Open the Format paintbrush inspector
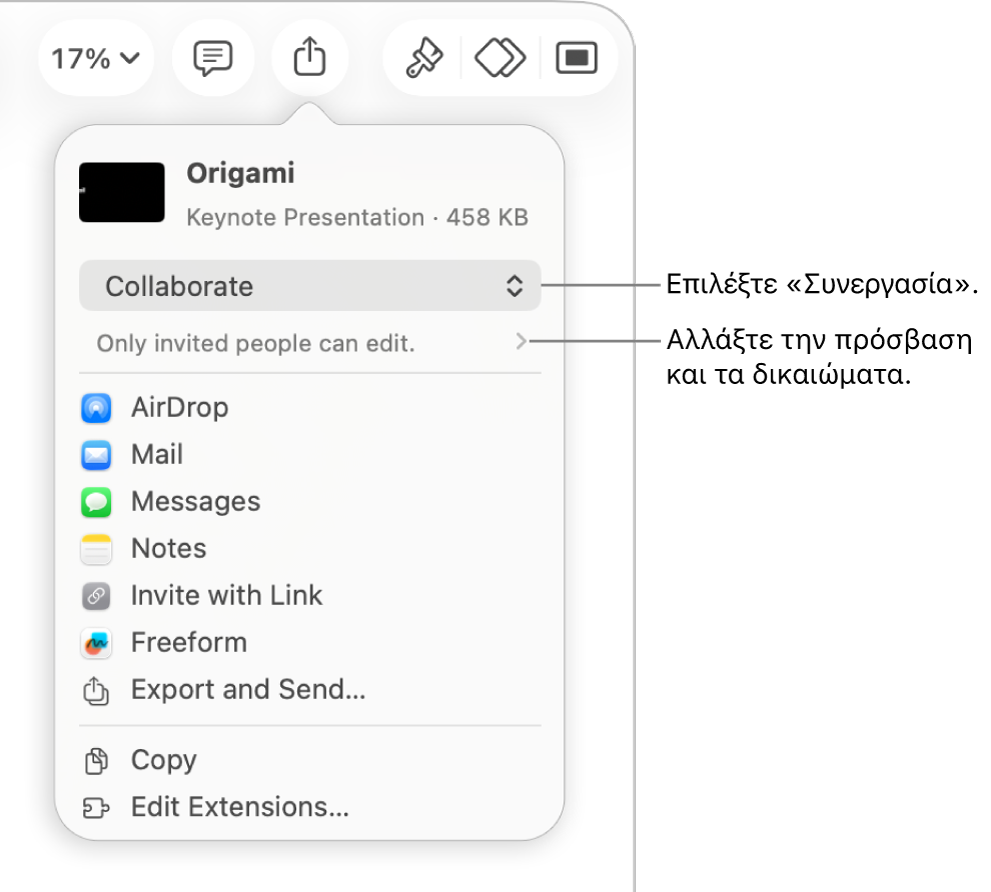Image resolution: width=991 pixels, height=892 pixels. tap(423, 59)
